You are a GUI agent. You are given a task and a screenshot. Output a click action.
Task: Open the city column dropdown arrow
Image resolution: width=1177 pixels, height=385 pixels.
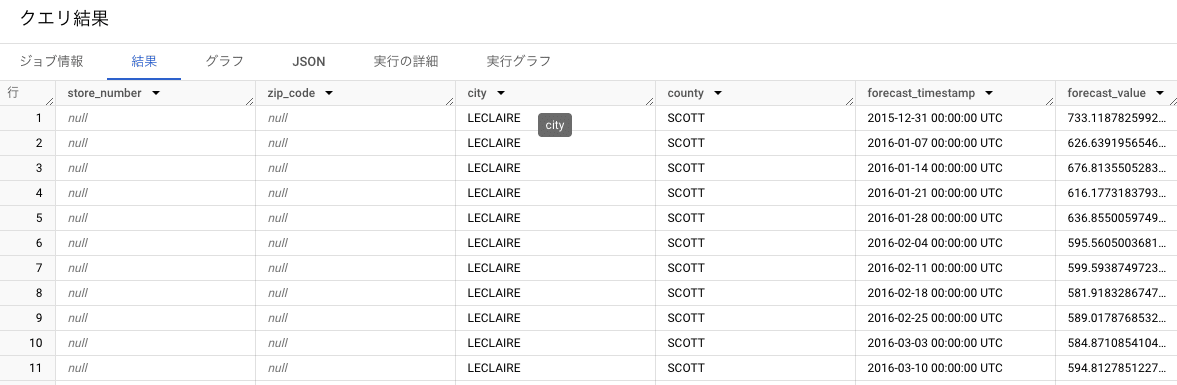[x=501, y=93]
